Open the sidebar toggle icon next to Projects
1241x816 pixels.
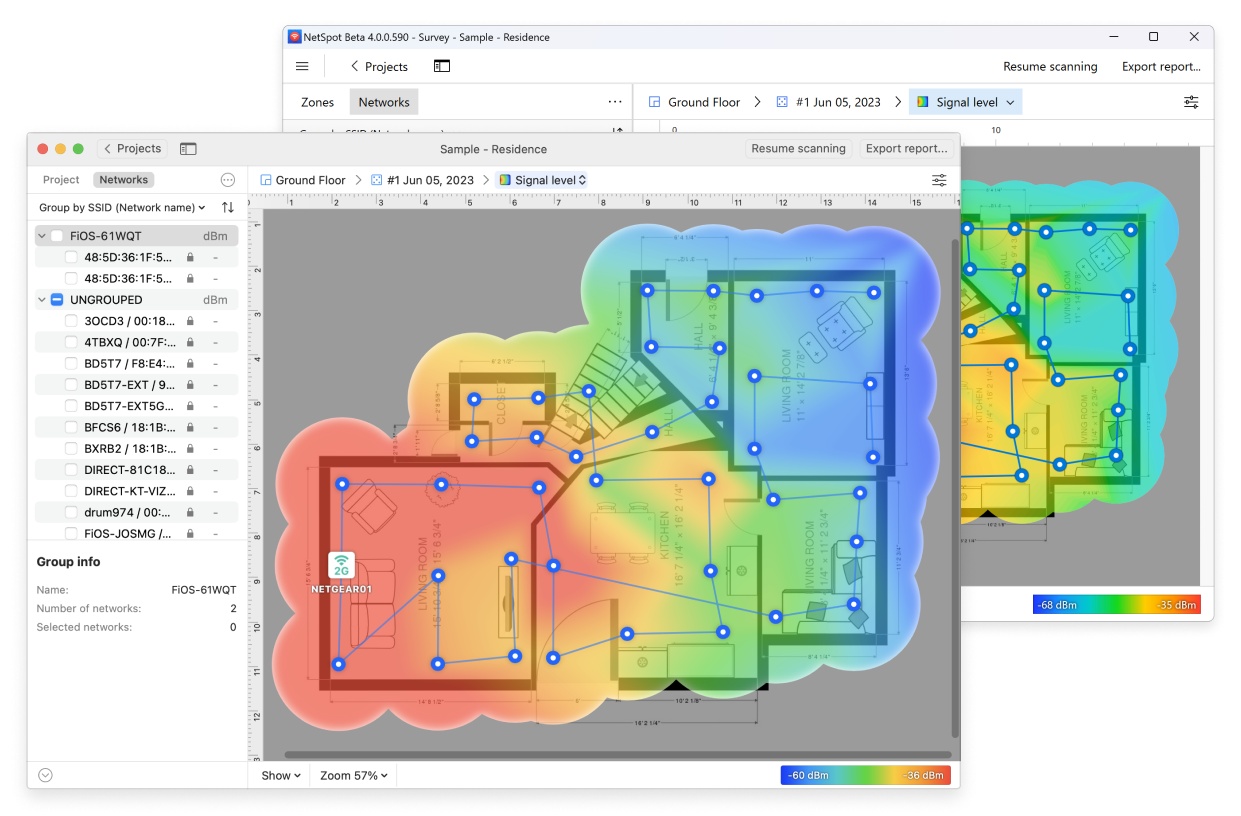pos(188,148)
